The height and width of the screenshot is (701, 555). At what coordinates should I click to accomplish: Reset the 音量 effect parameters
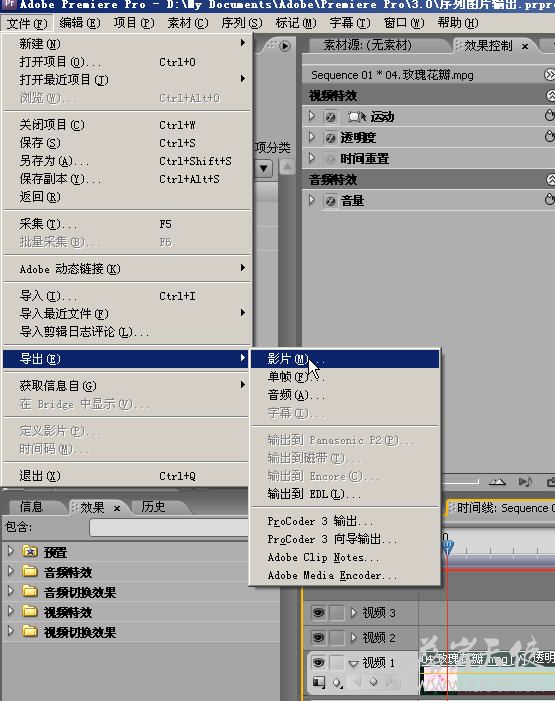pos(550,199)
